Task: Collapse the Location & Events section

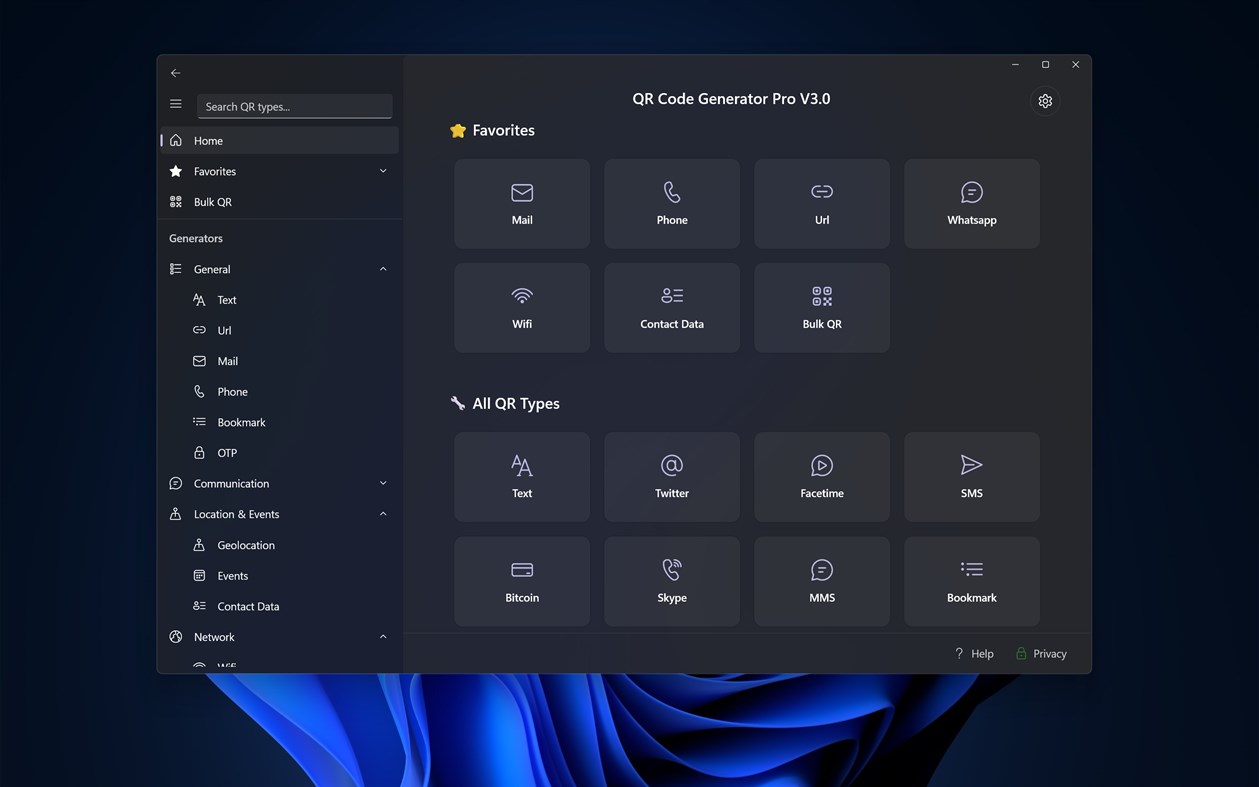Action: [x=382, y=513]
